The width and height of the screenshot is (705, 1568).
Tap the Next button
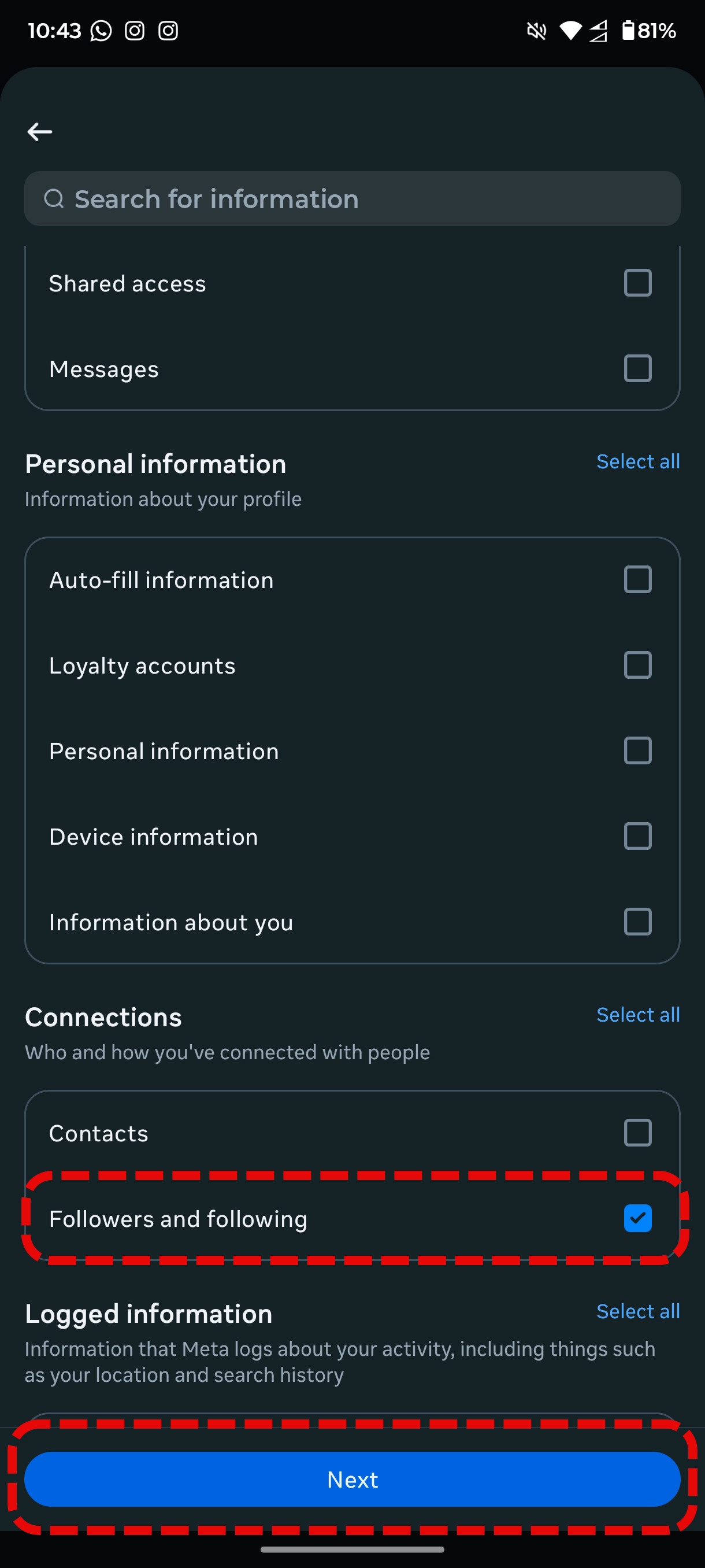(x=352, y=1479)
